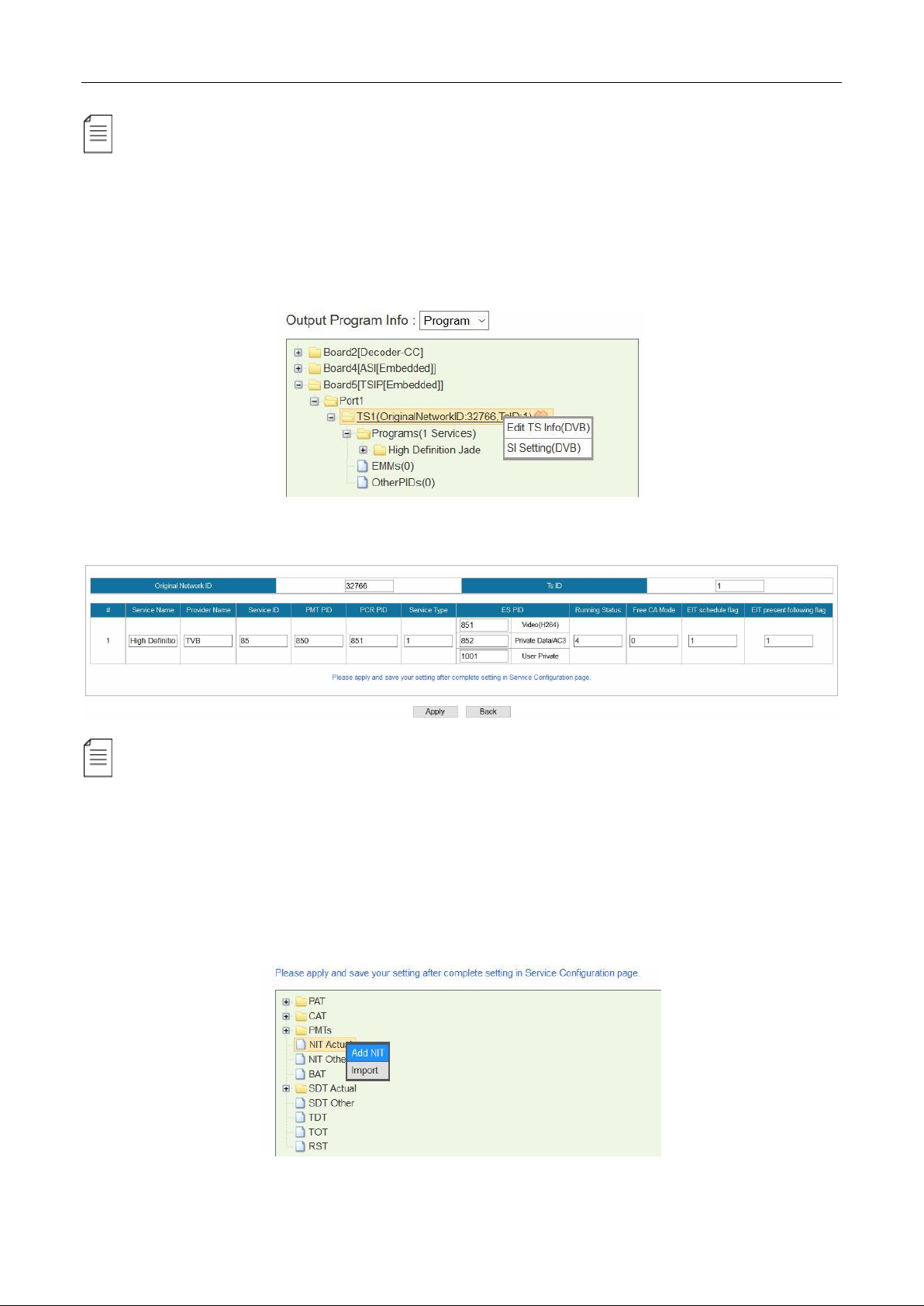Image resolution: width=924 pixels, height=1306 pixels.
Task: Click the Board2[Decoder-CC] folder icon
Action: click(x=315, y=353)
